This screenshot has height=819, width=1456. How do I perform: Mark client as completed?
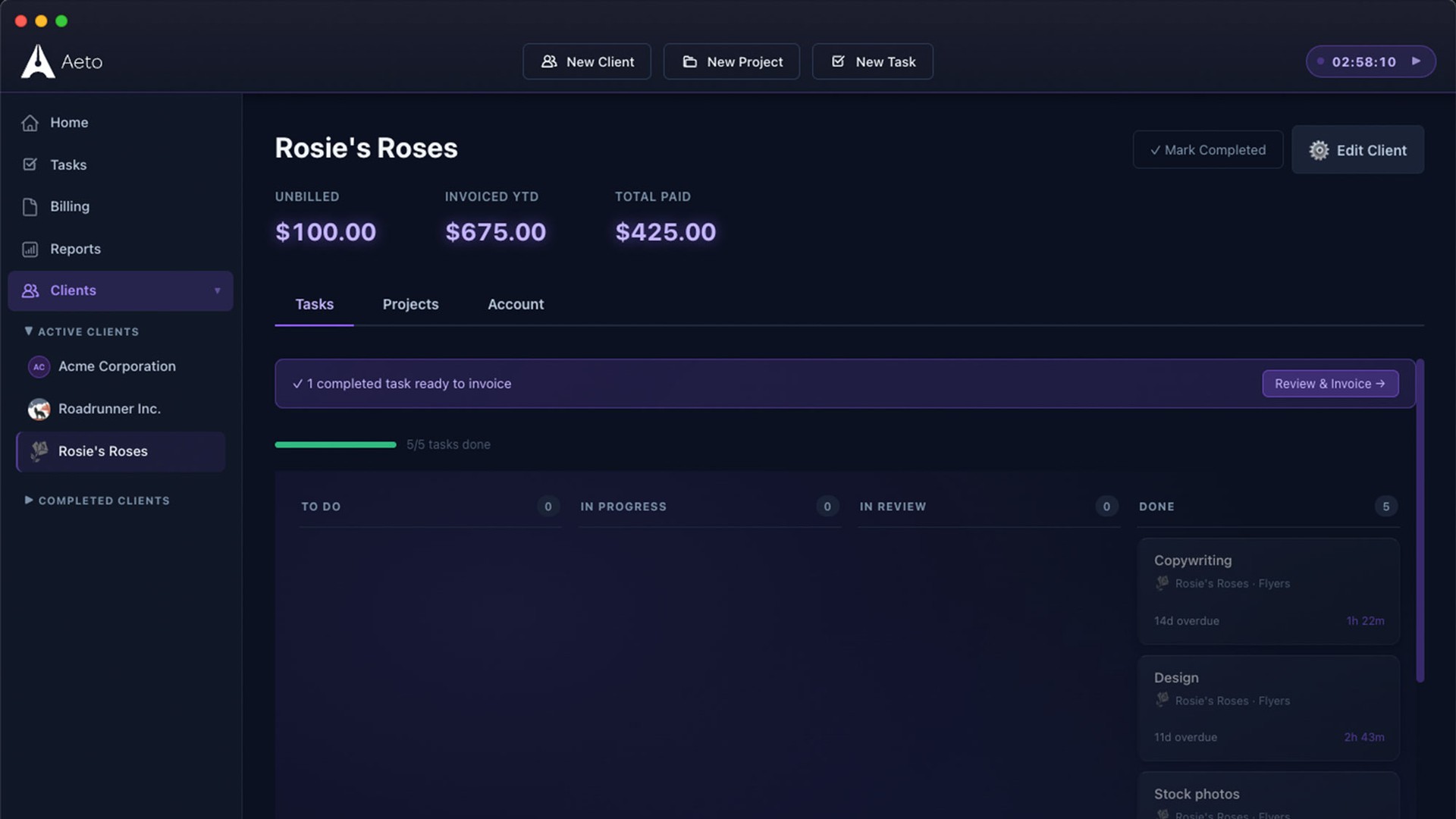[x=1208, y=150]
